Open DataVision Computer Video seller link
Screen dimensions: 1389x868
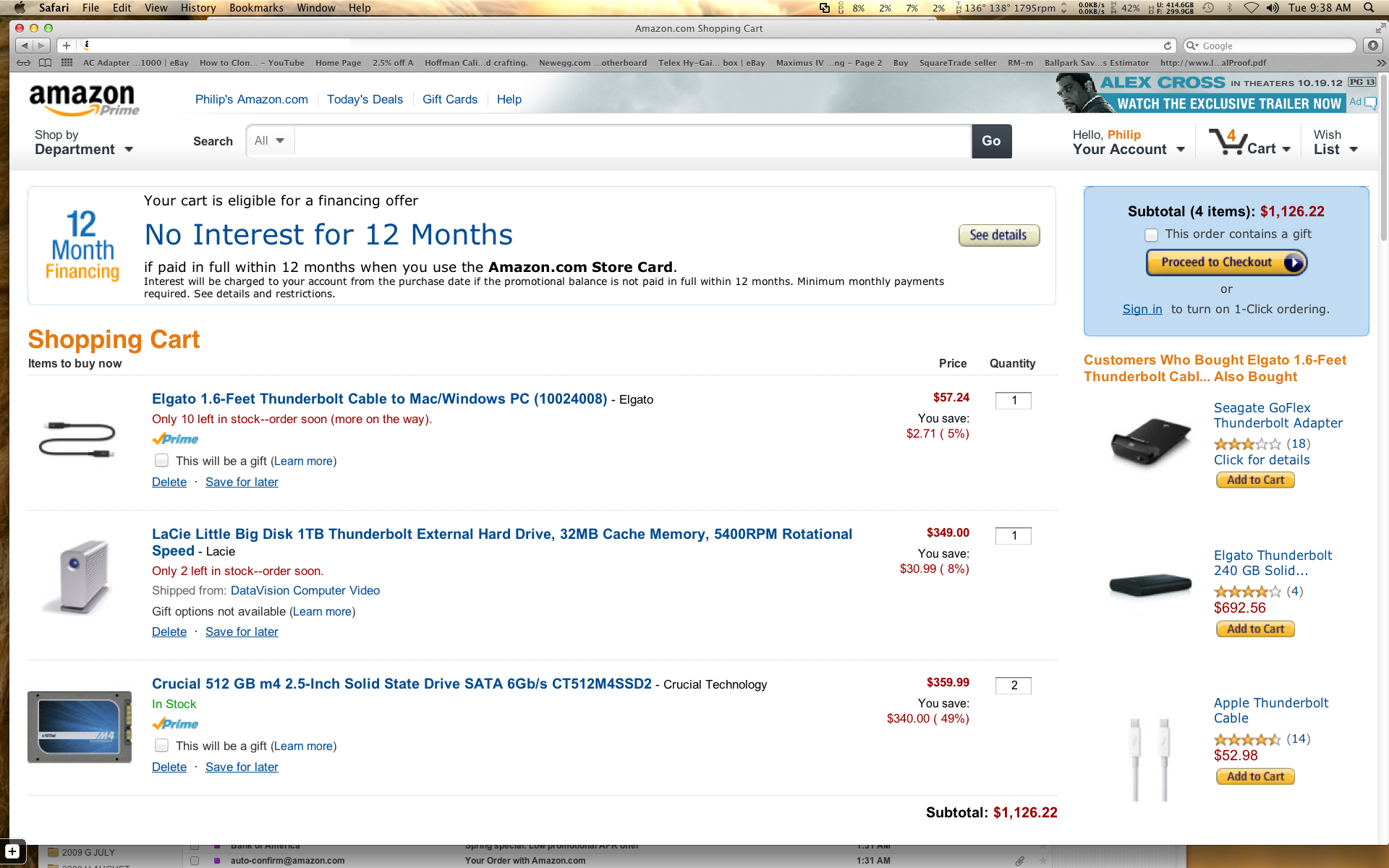coord(305,591)
